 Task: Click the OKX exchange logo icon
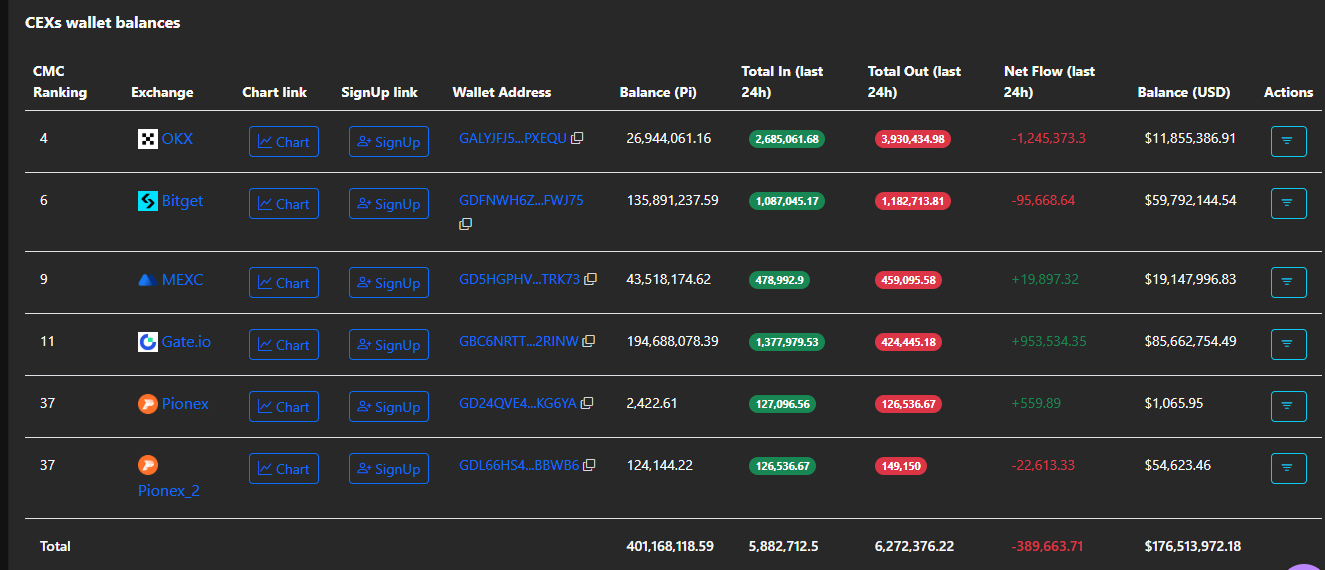[x=148, y=139]
